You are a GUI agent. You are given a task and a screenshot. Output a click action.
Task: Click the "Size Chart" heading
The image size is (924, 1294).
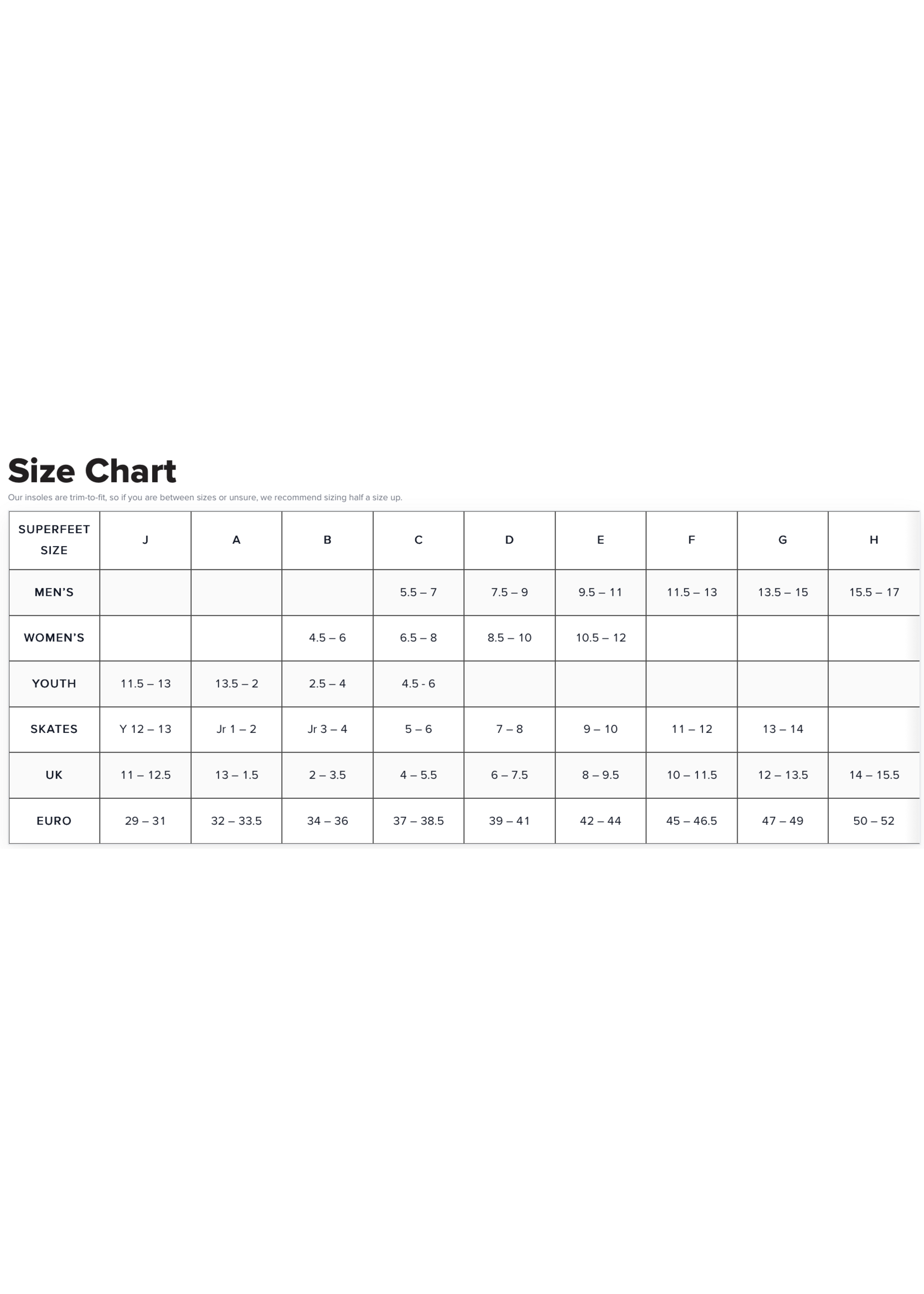click(x=92, y=471)
